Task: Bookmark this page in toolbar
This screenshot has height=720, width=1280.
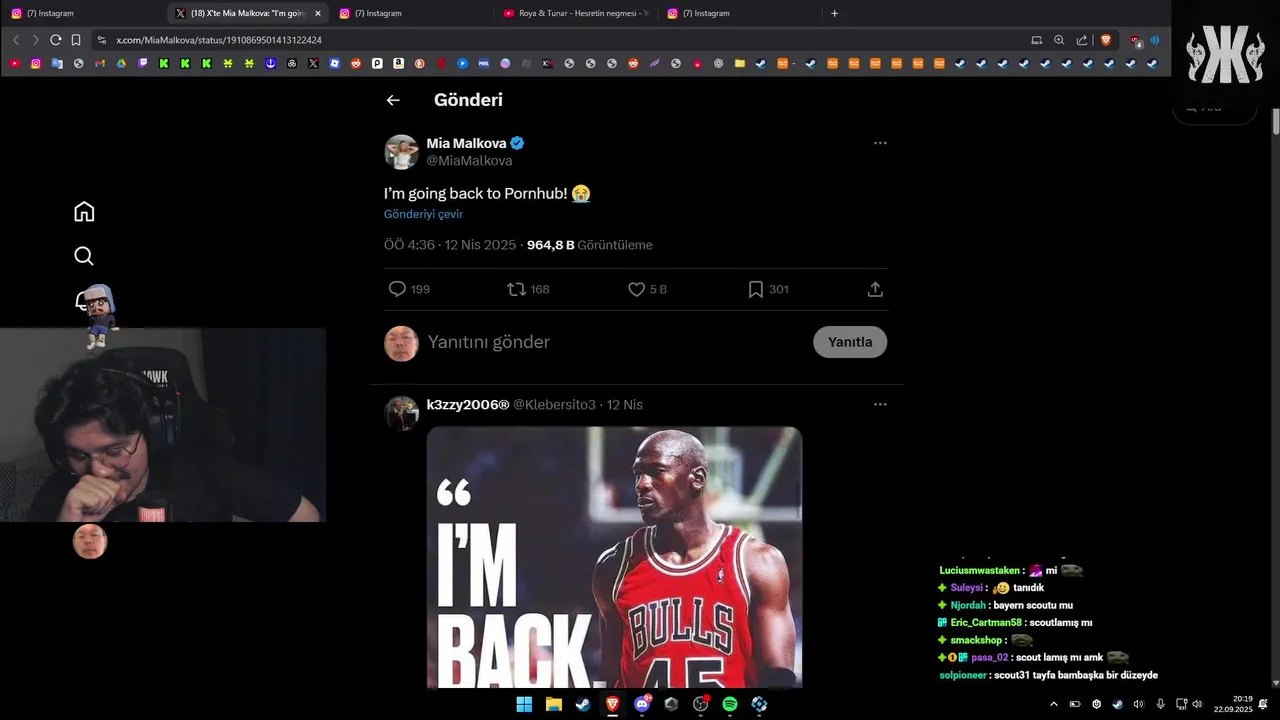Action: coord(76,40)
